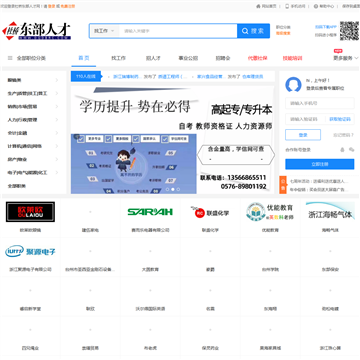Click the QQ partner-login icon
The image size is (360, 360).
click(342, 150)
